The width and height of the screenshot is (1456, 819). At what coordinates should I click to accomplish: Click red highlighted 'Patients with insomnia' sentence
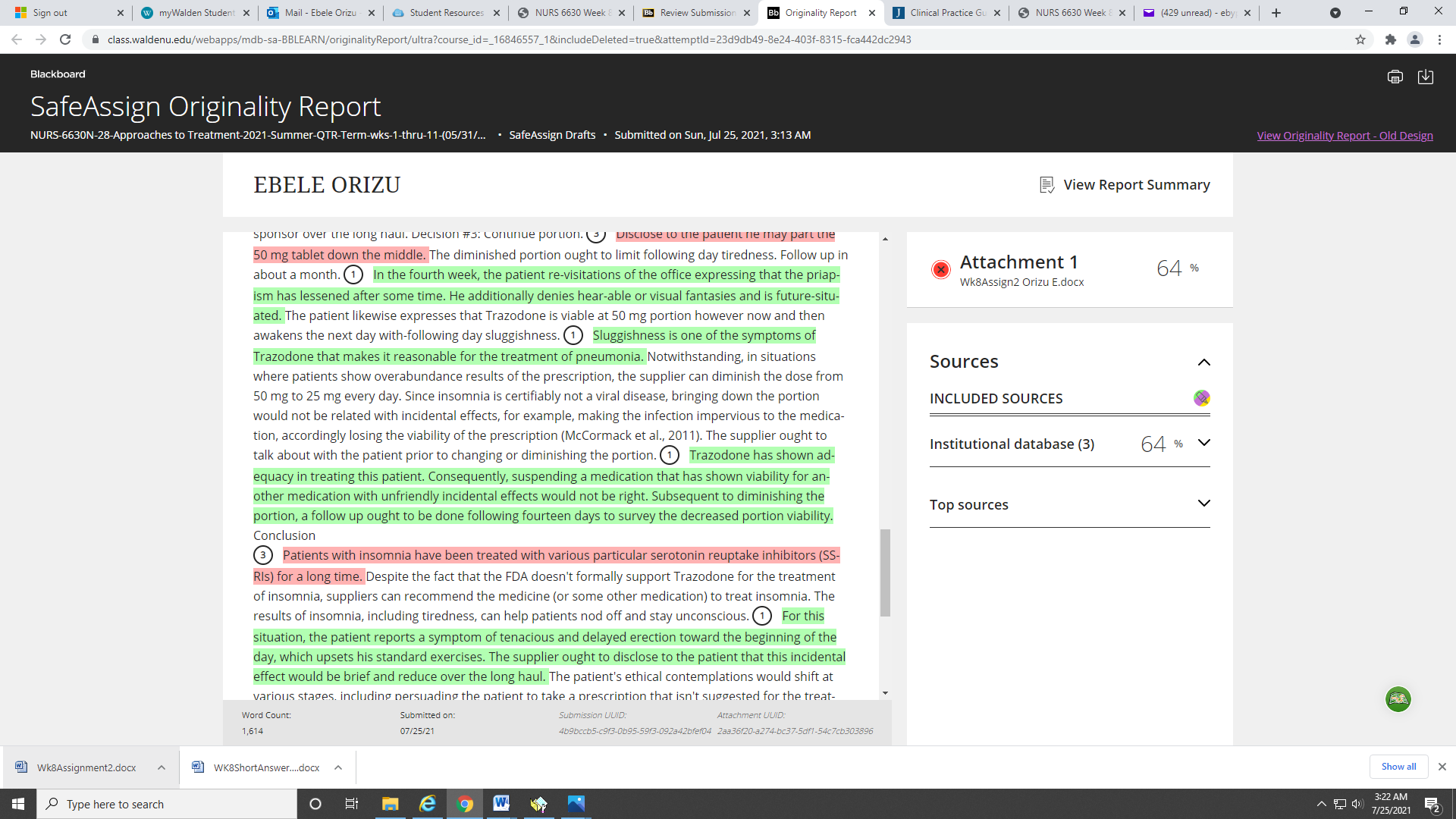pyautogui.click(x=546, y=566)
